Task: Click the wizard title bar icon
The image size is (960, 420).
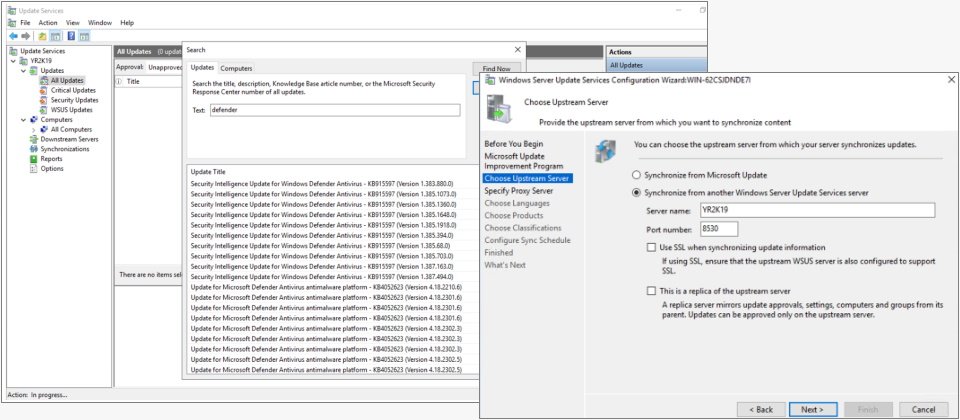Action: [x=490, y=80]
